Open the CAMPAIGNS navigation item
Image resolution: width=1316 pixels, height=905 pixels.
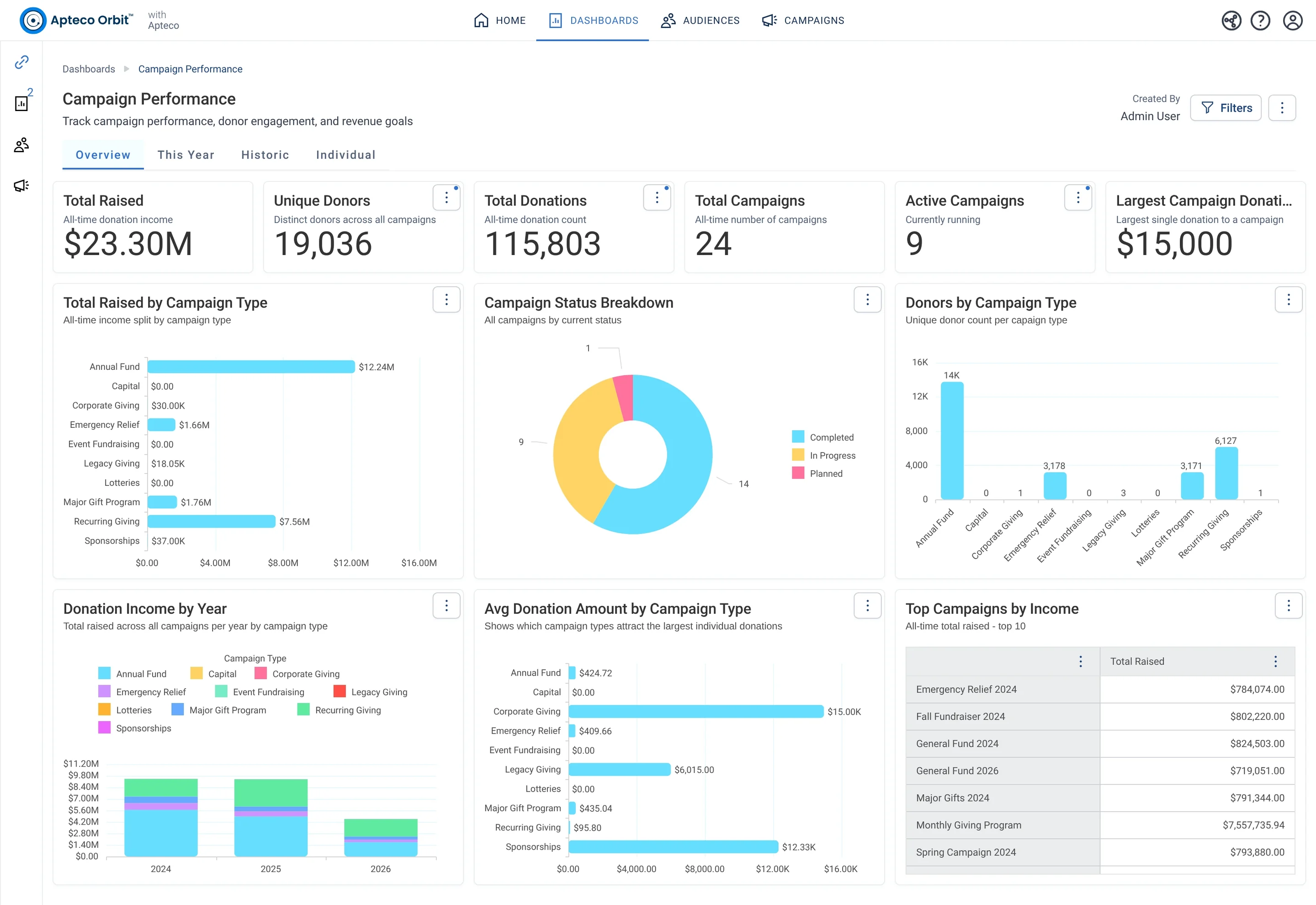click(803, 21)
